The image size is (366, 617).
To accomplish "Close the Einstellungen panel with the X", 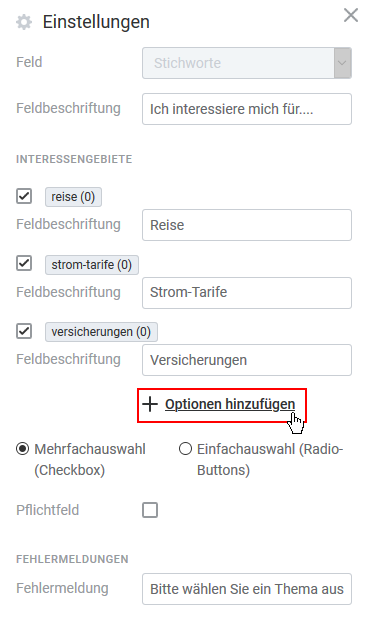I will [350, 15].
